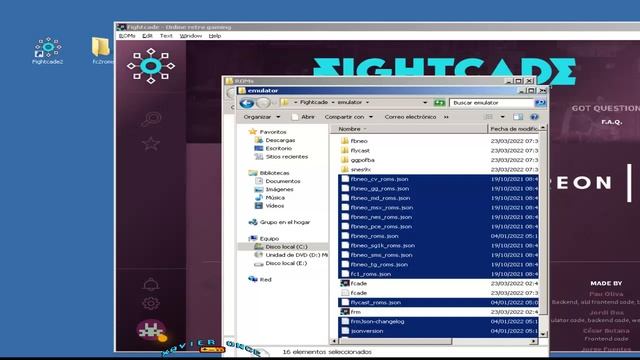Open notifications bell in Fightcade sidebar

tap(151, 284)
